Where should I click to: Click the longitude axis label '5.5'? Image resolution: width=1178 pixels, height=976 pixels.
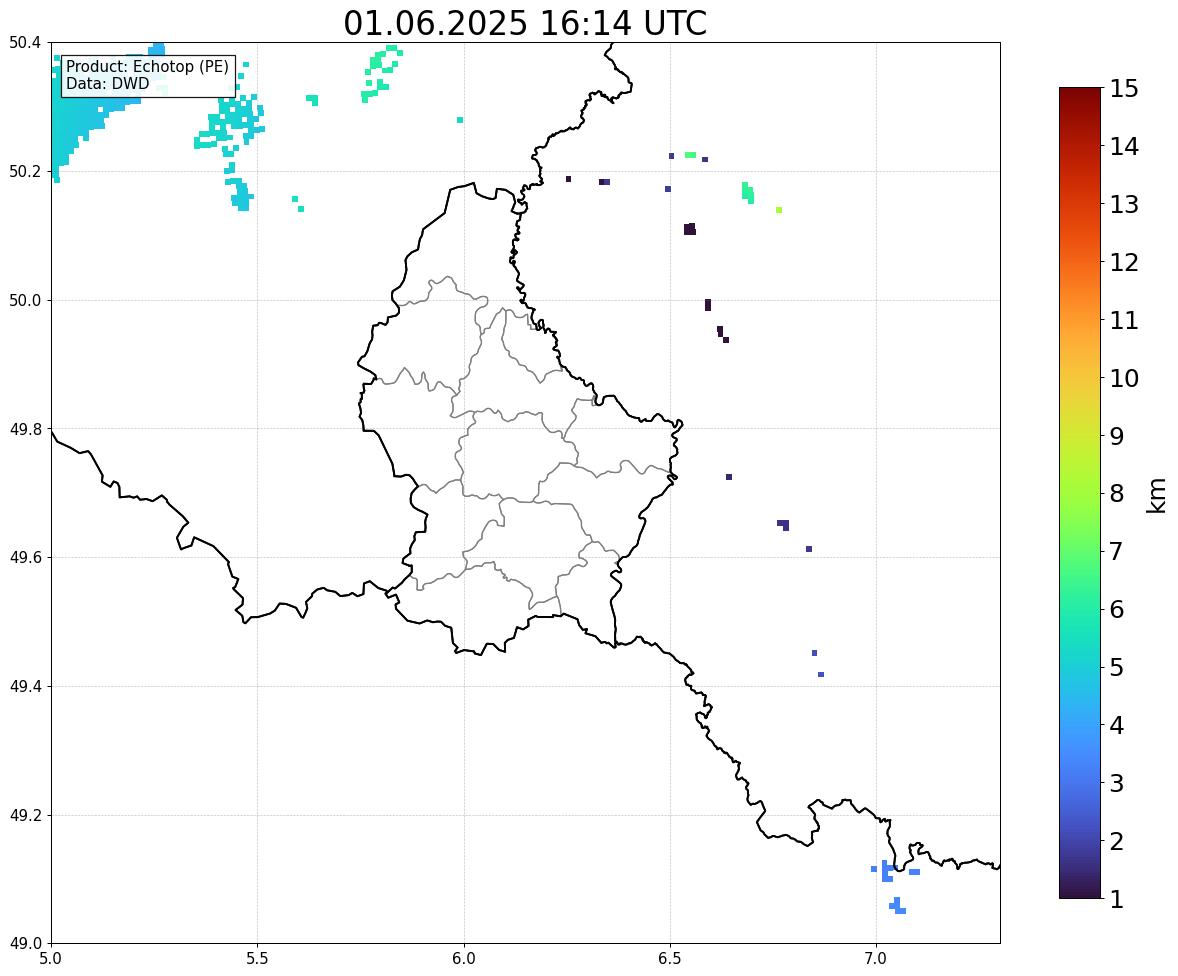tap(258, 959)
